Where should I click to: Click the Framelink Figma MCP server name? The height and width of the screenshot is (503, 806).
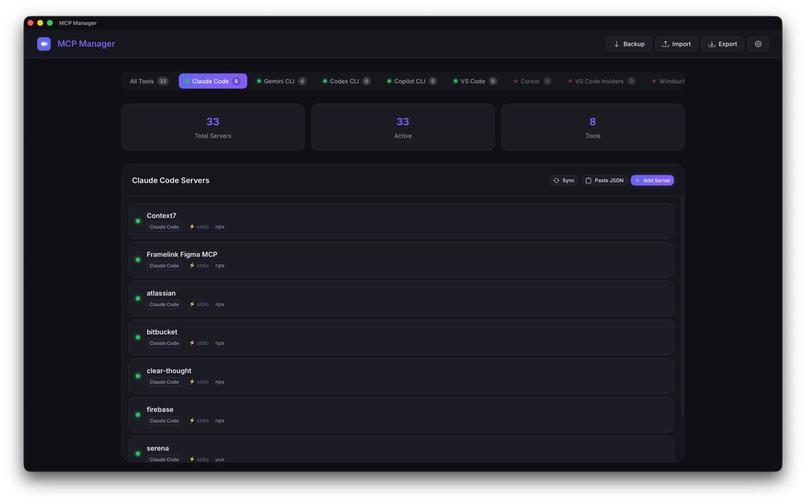[x=182, y=254]
